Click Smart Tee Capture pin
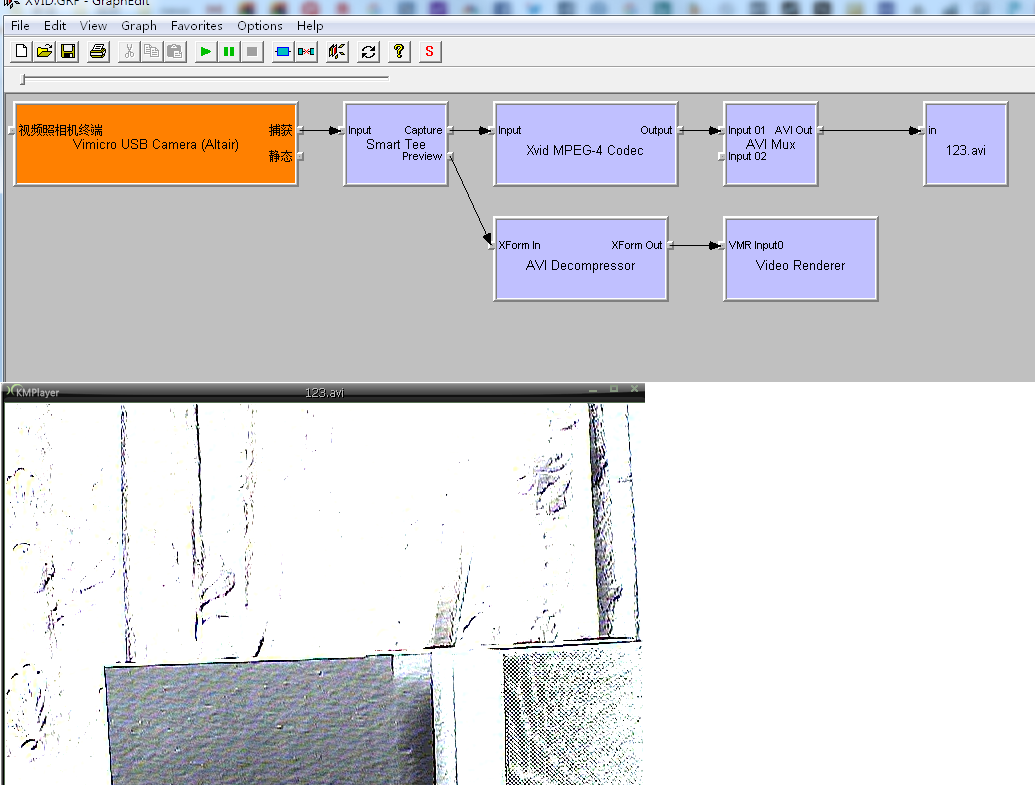The width and height of the screenshot is (1035, 785). coord(451,130)
